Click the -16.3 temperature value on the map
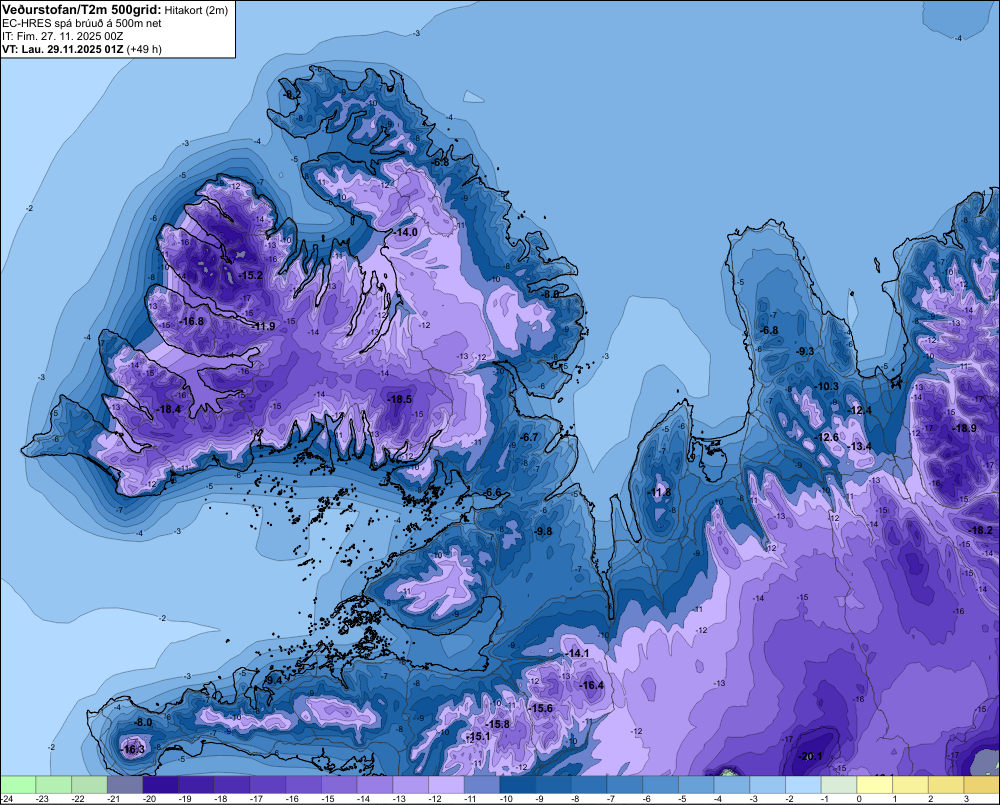Viewport: 1000px width, 805px height. pyautogui.click(x=133, y=750)
